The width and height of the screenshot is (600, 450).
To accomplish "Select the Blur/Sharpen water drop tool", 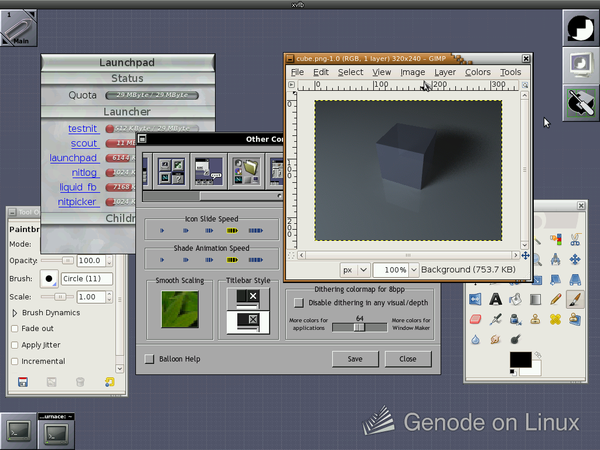I will tap(475, 339).
